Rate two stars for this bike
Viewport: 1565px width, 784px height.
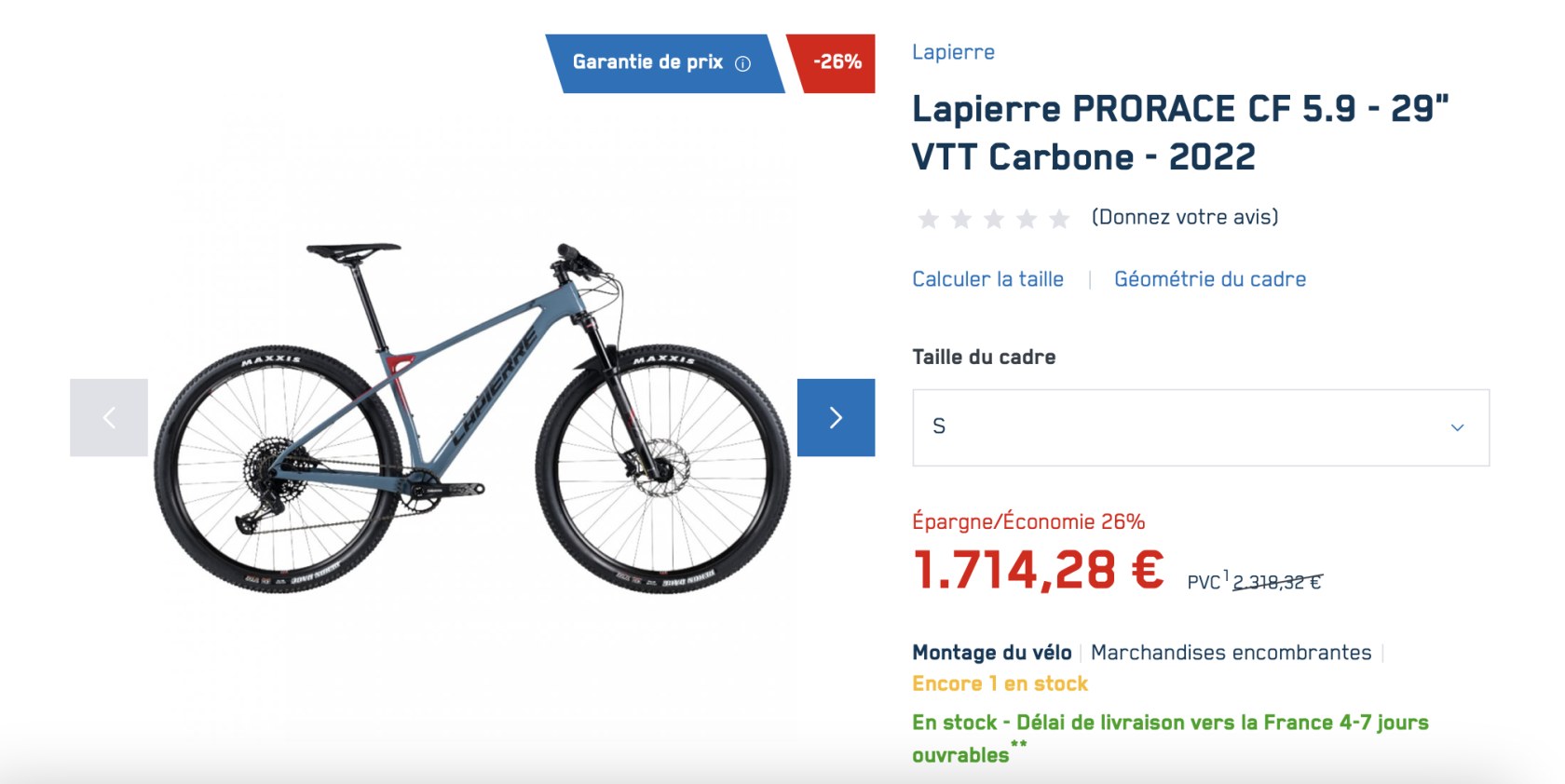[960, 219]
